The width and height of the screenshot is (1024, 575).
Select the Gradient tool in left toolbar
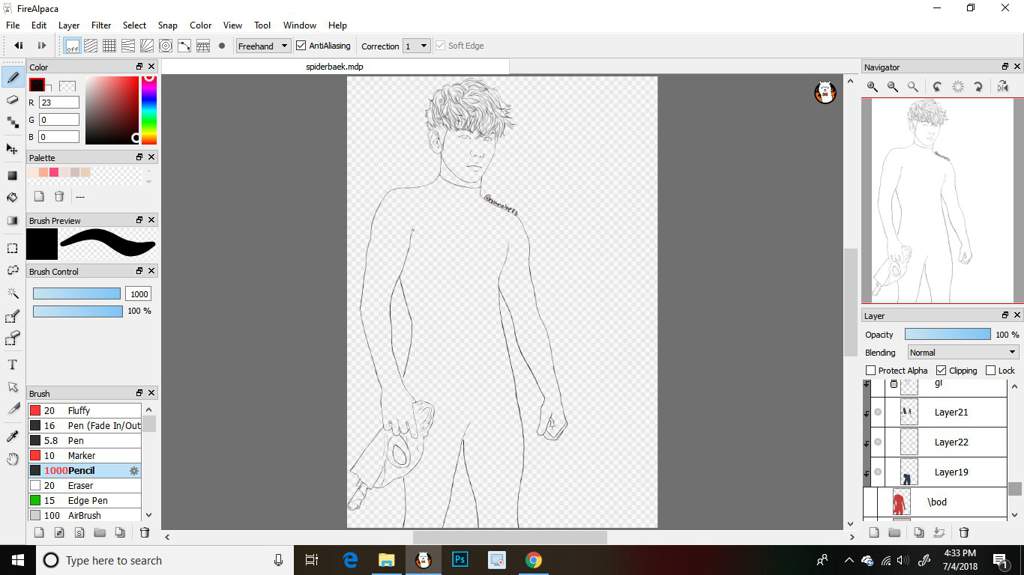click(12, 220)
